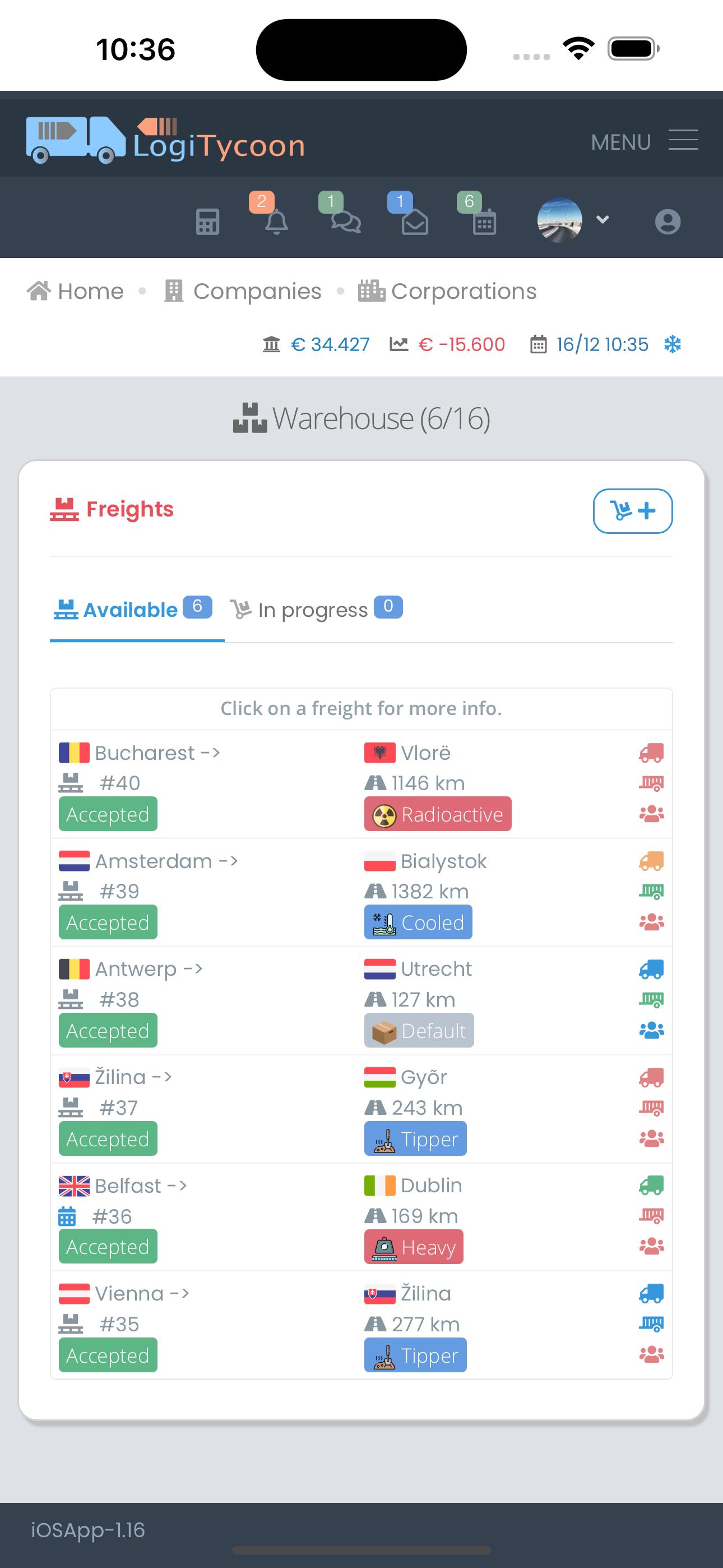The height and width of the screenshot is (1568, 723).
Task: Switch to the In progress tab
Action: [x=317, y=609]
